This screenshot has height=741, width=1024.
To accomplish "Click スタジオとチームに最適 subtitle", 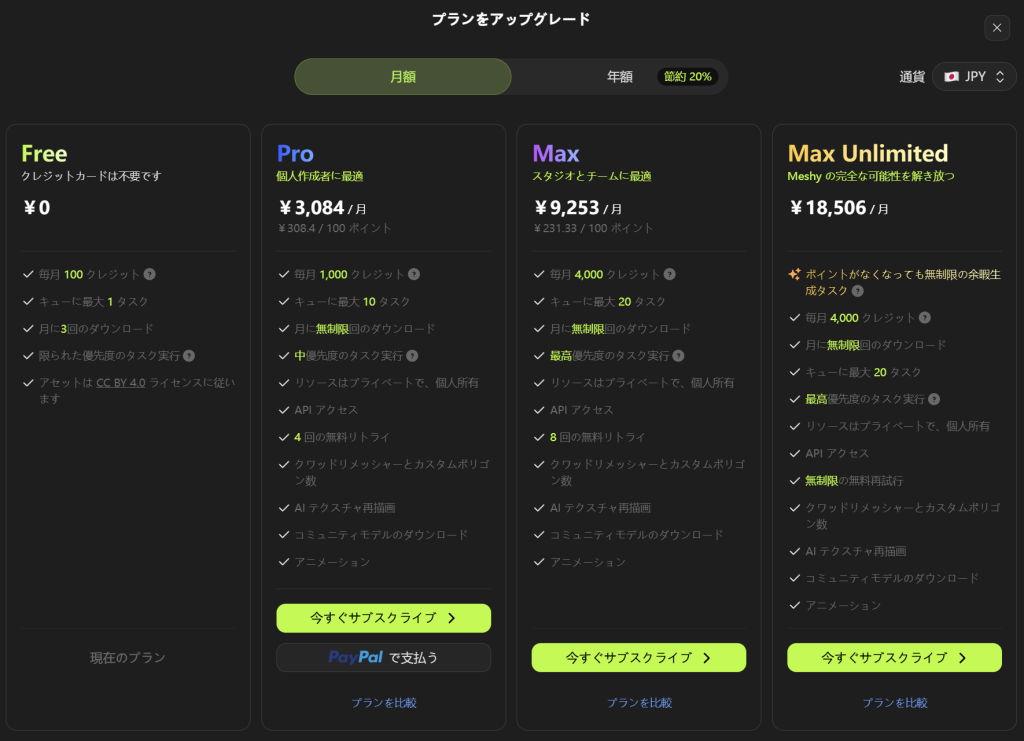I will point(592,176).
